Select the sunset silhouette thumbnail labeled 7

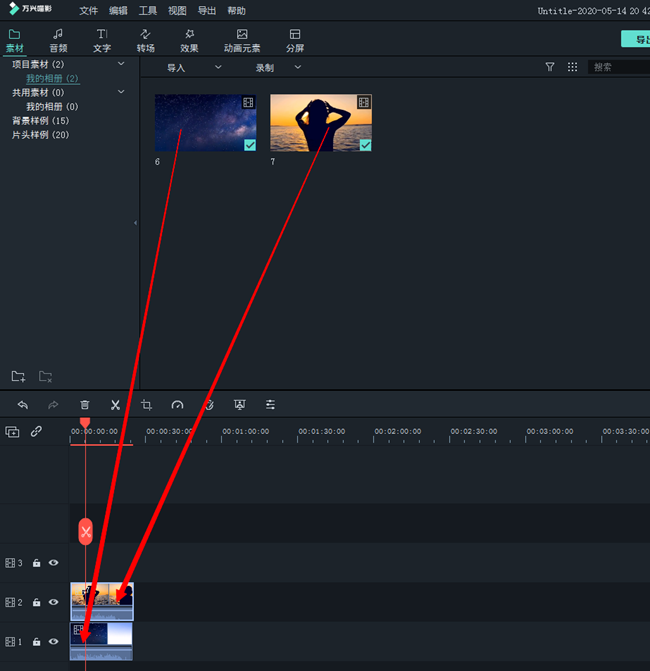321,123
